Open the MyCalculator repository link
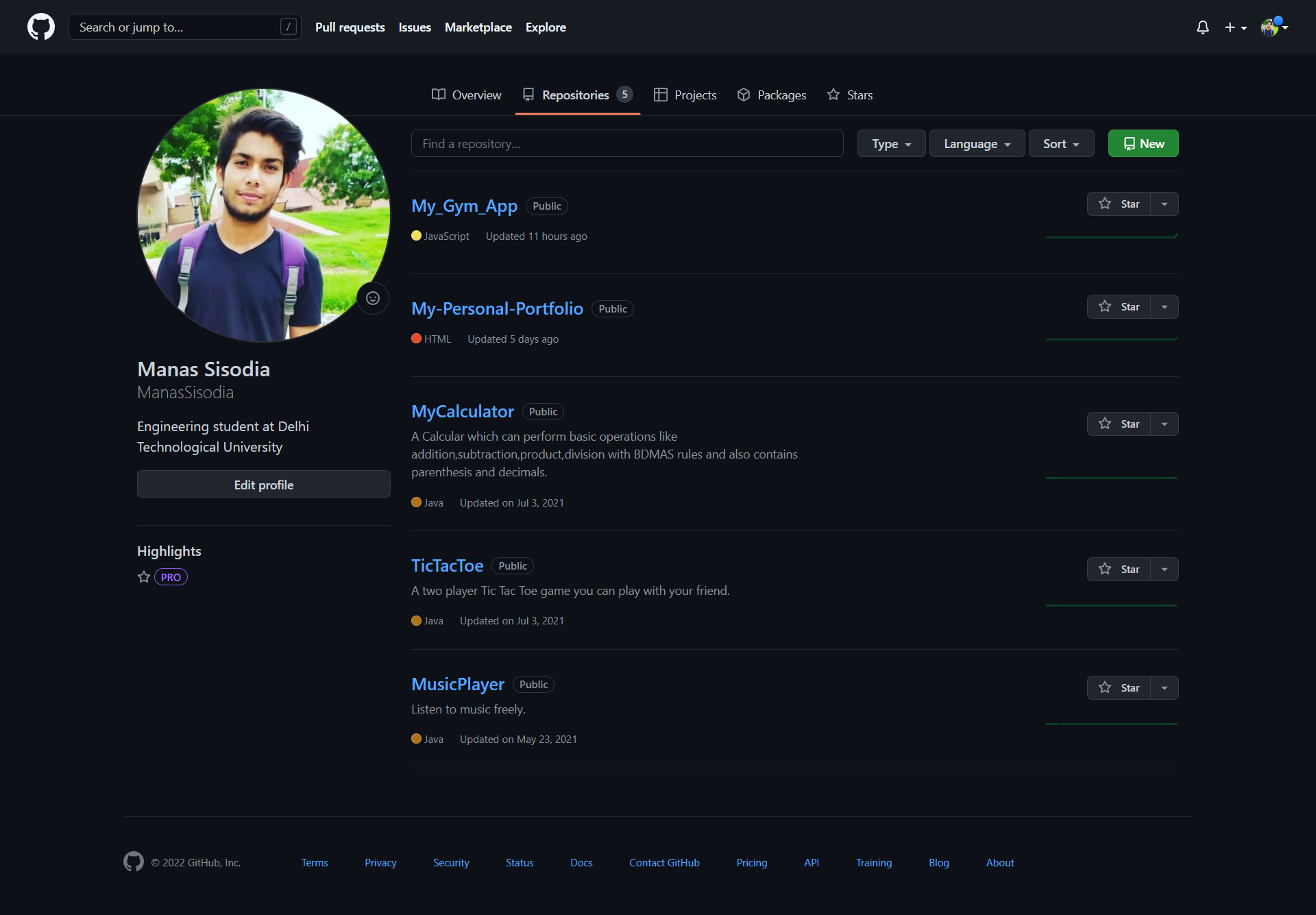Image resolution: width=1316 pixels, height=915 pixels. coord(462,411)
